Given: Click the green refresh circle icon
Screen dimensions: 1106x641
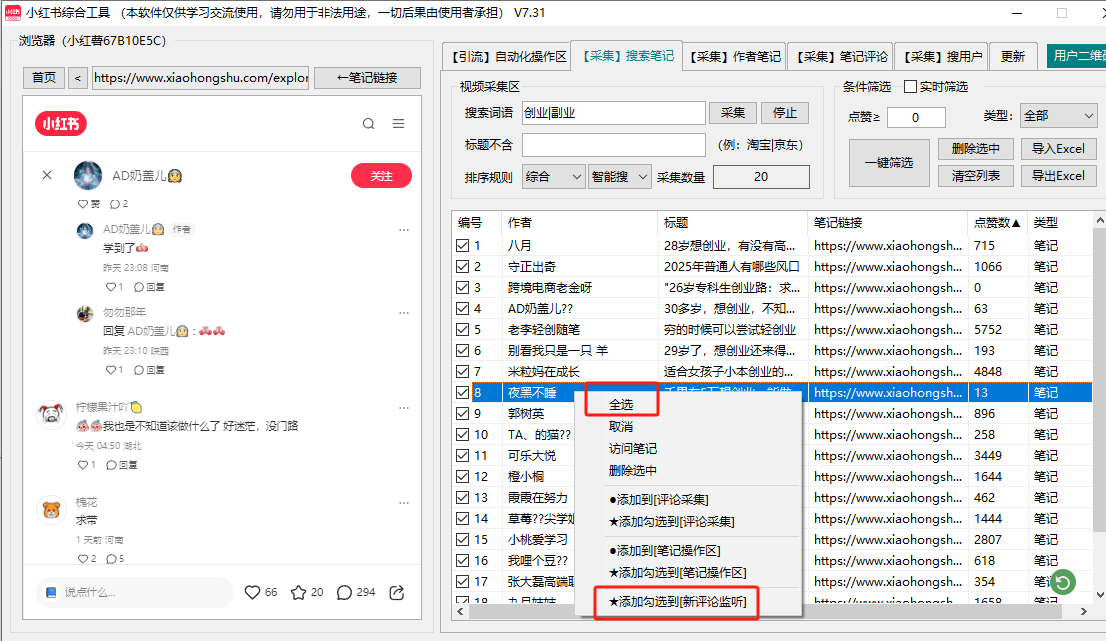Looking at the screenshot, I should click(x=1062, y=582).
